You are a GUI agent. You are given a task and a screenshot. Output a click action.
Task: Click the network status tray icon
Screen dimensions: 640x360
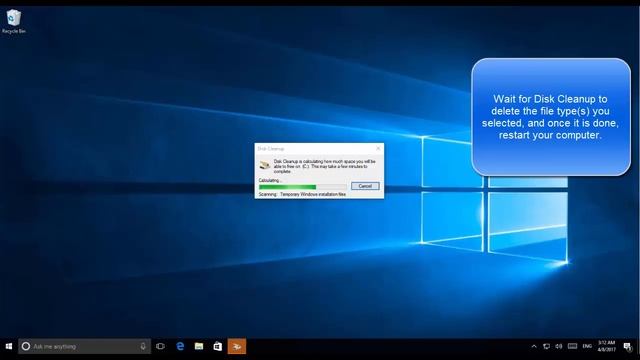[x=546, y=347]
